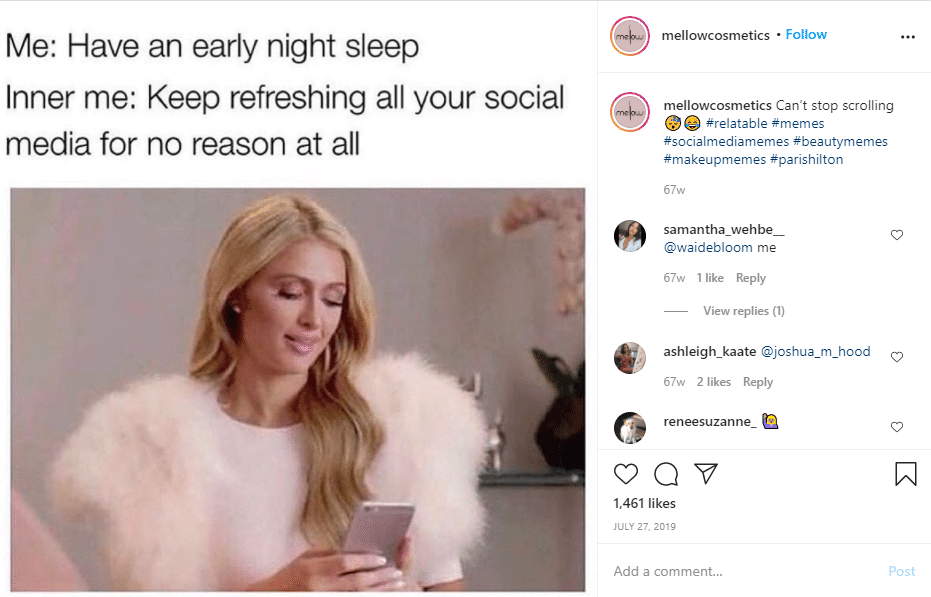Screen dimensions: 931x597
Task: View the 1,461 likes list
Action: tap(644, 504)
